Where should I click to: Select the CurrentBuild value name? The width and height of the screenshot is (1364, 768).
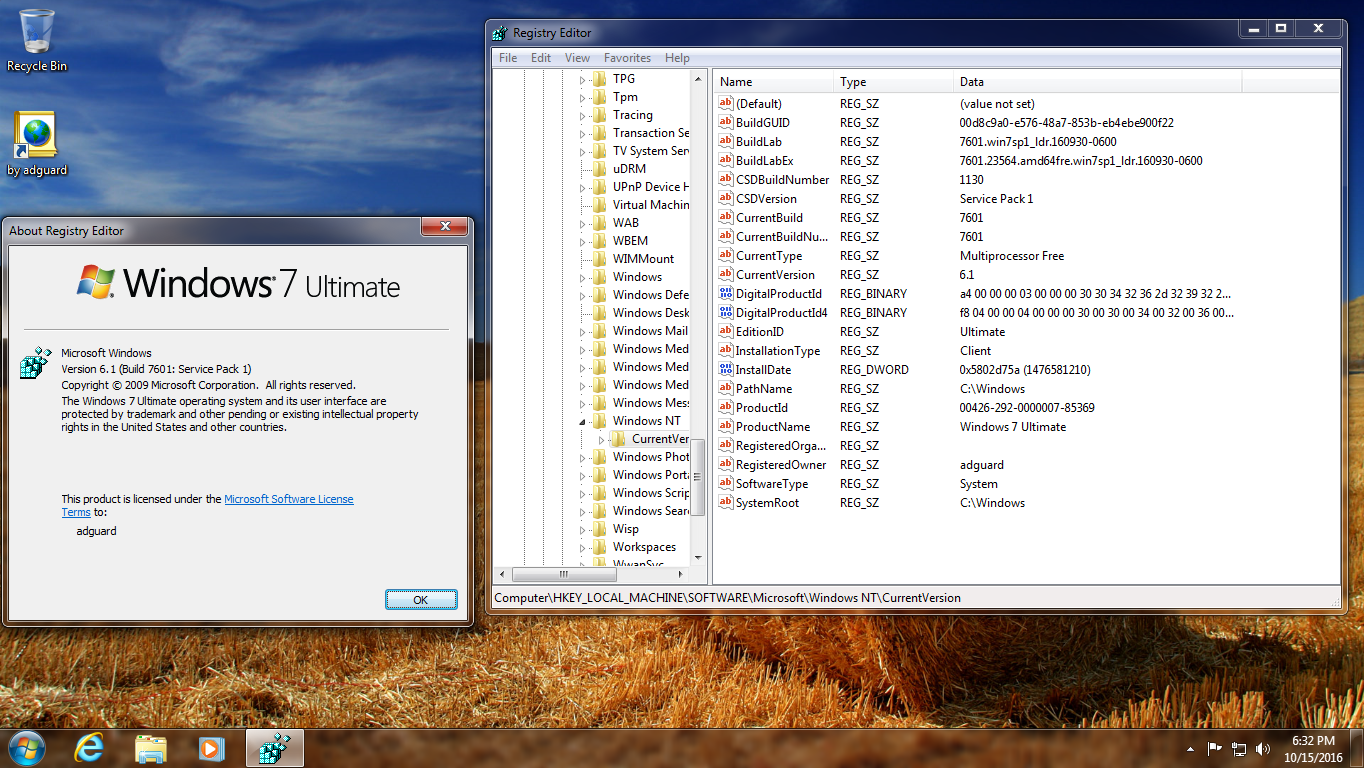tap(769, 218)
